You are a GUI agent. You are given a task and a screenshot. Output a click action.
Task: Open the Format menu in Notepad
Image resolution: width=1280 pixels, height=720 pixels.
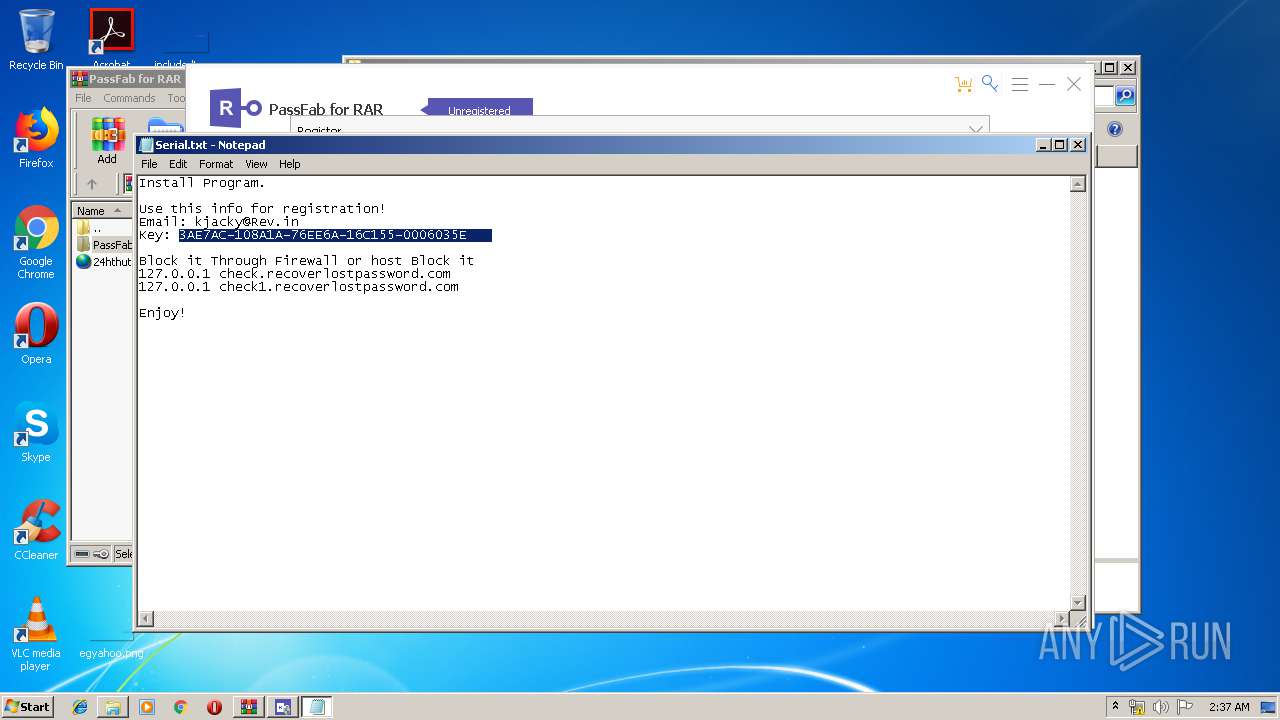[x=215, y=164]
